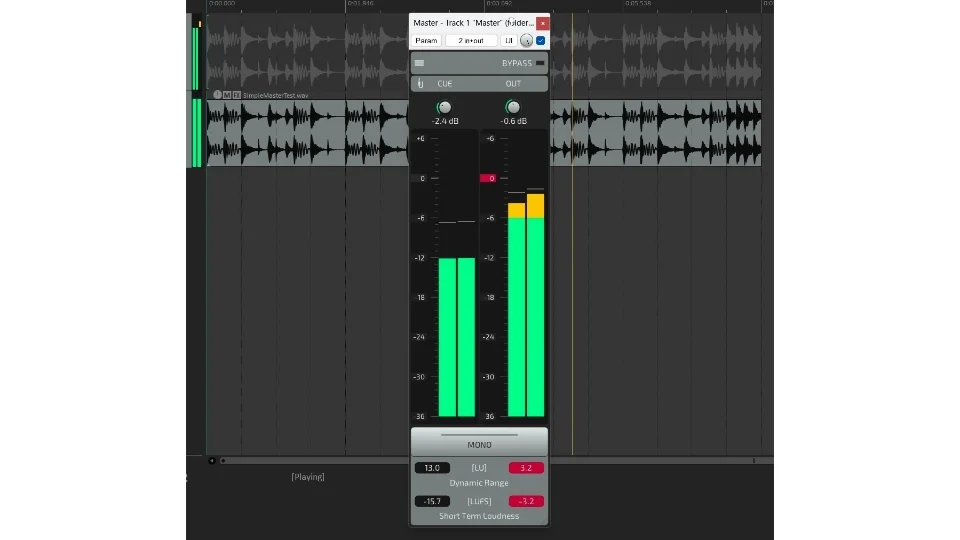Click the SimpleMasterTest.wav name label
This screenshot has width=960, height=540.
(276, 96)
